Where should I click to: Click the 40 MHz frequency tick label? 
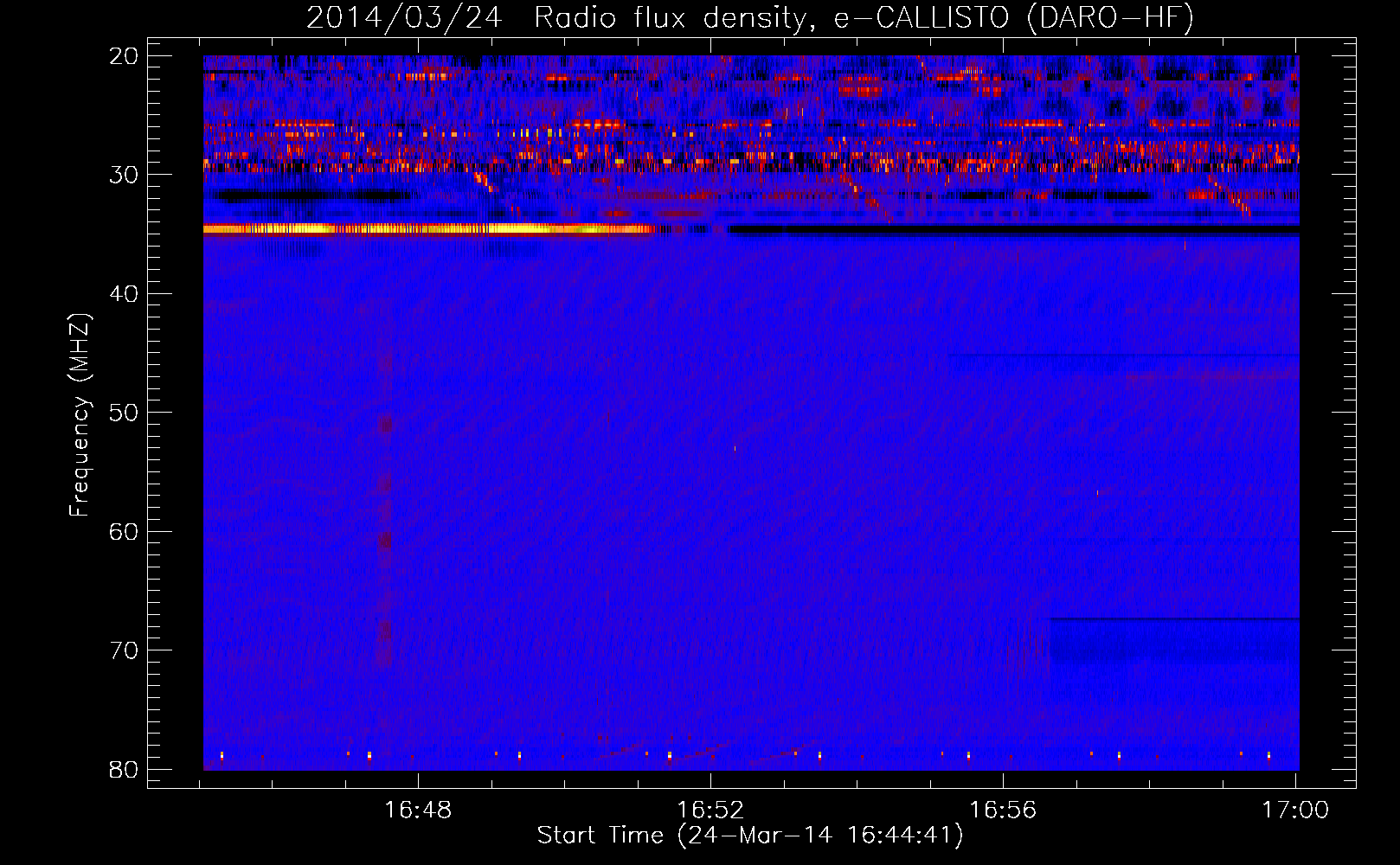125,294
